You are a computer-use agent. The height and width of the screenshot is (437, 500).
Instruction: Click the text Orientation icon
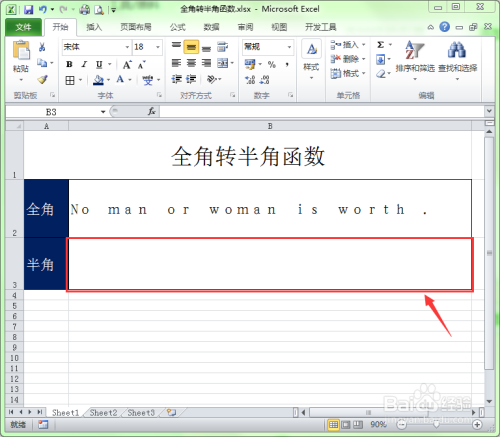(x=212, y=79)
